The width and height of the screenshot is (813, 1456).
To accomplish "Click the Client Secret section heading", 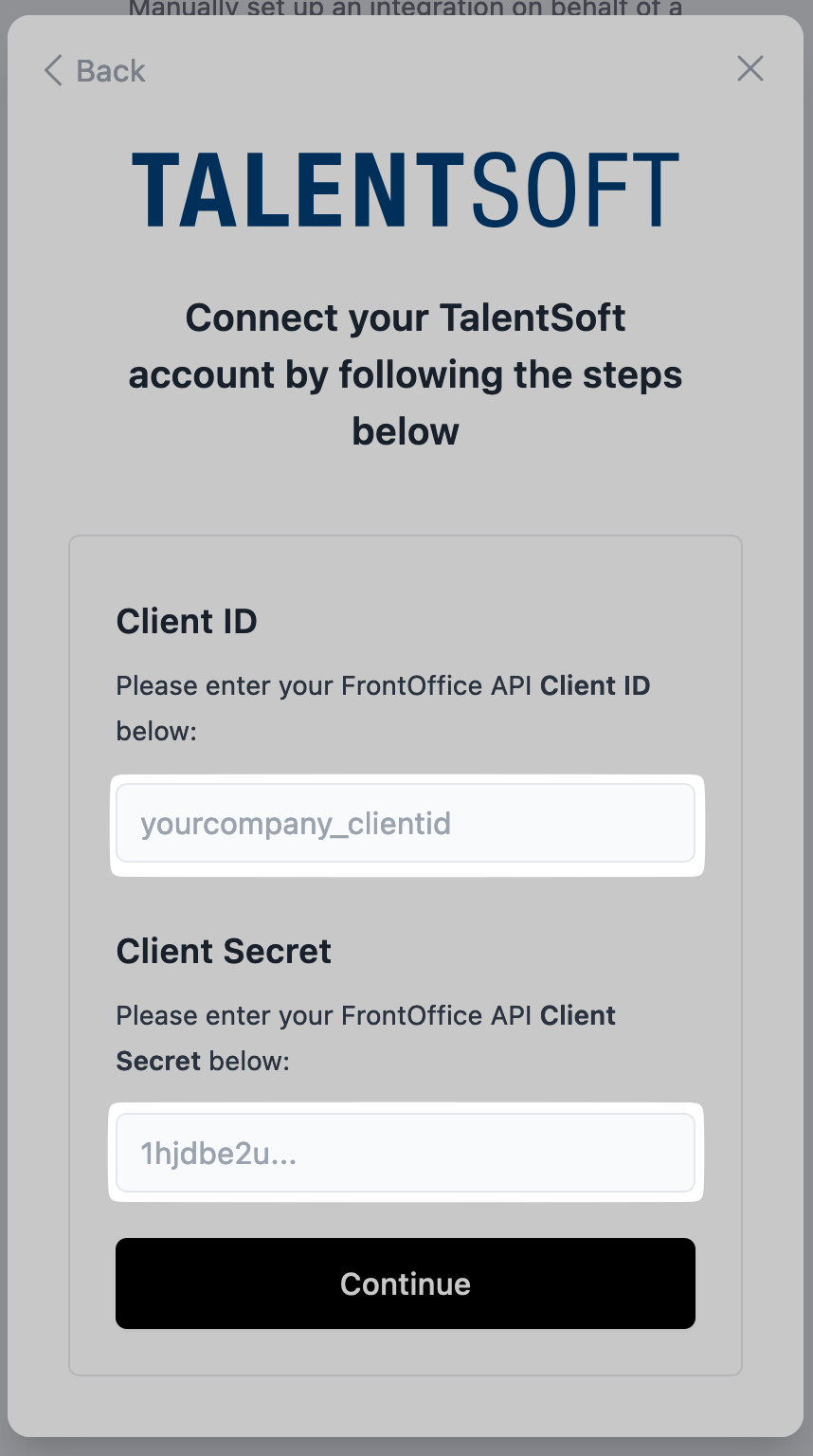I will (x=224, y=952).
